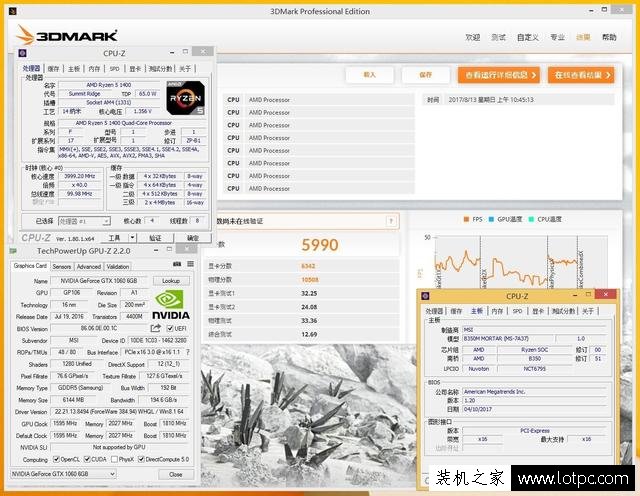
Task: Maximize the 3DMark Professional Edition window
Action: pyautogui.click(x=604, y=10)
